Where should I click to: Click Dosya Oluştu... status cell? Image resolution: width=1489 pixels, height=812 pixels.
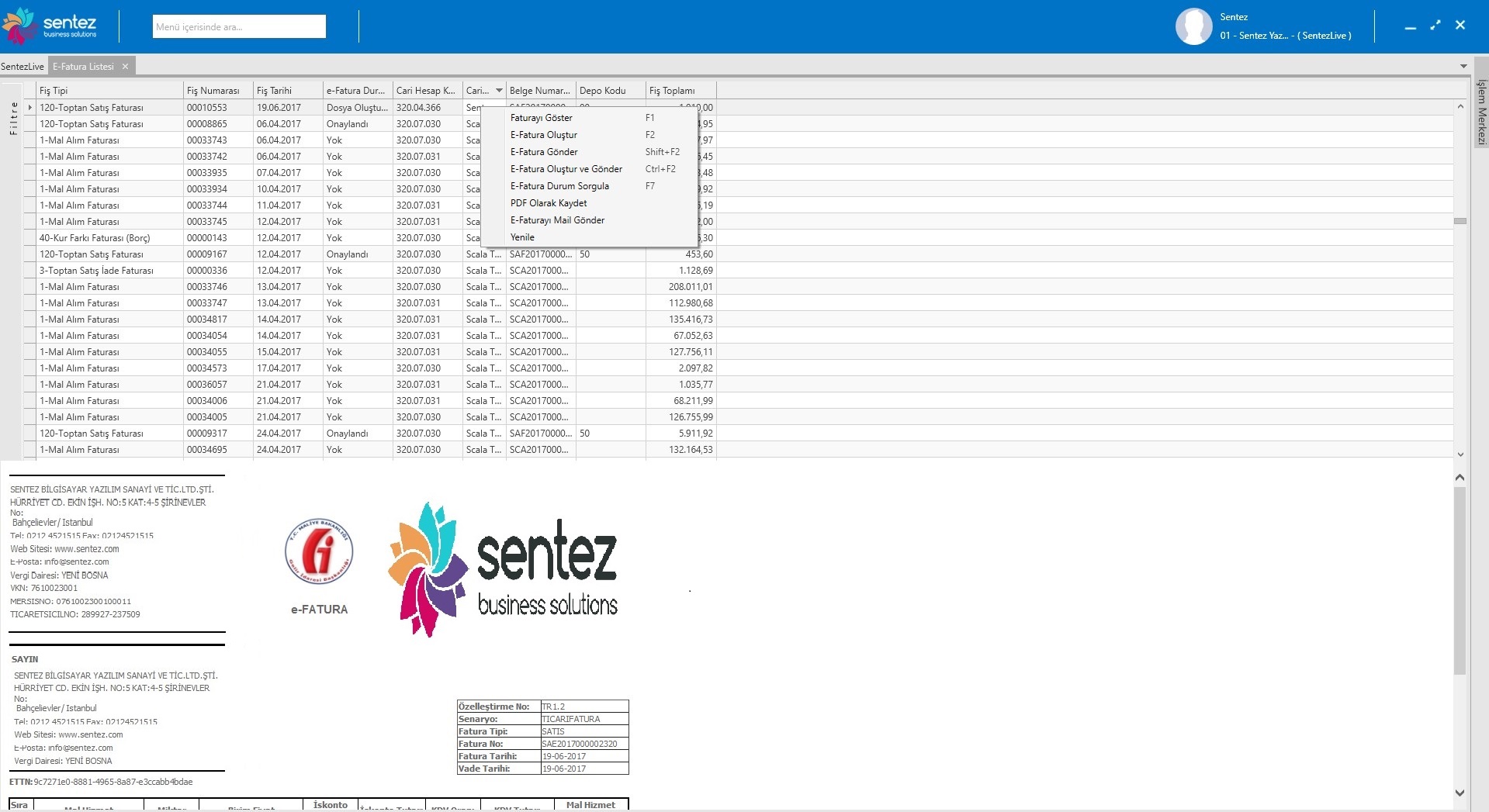coord(358,108)
